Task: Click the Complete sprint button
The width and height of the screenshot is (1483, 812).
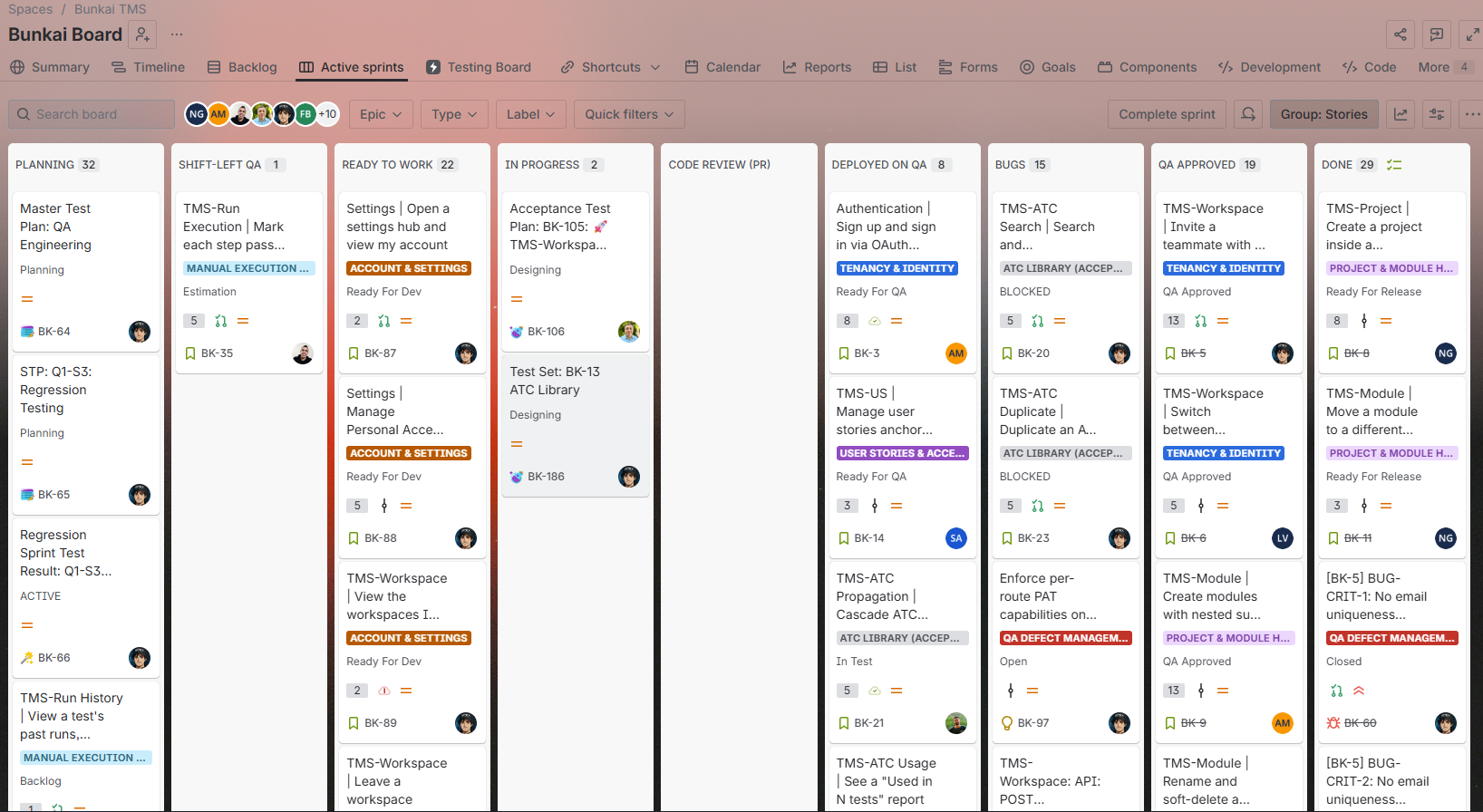Action: click(x=1167, y=114)
